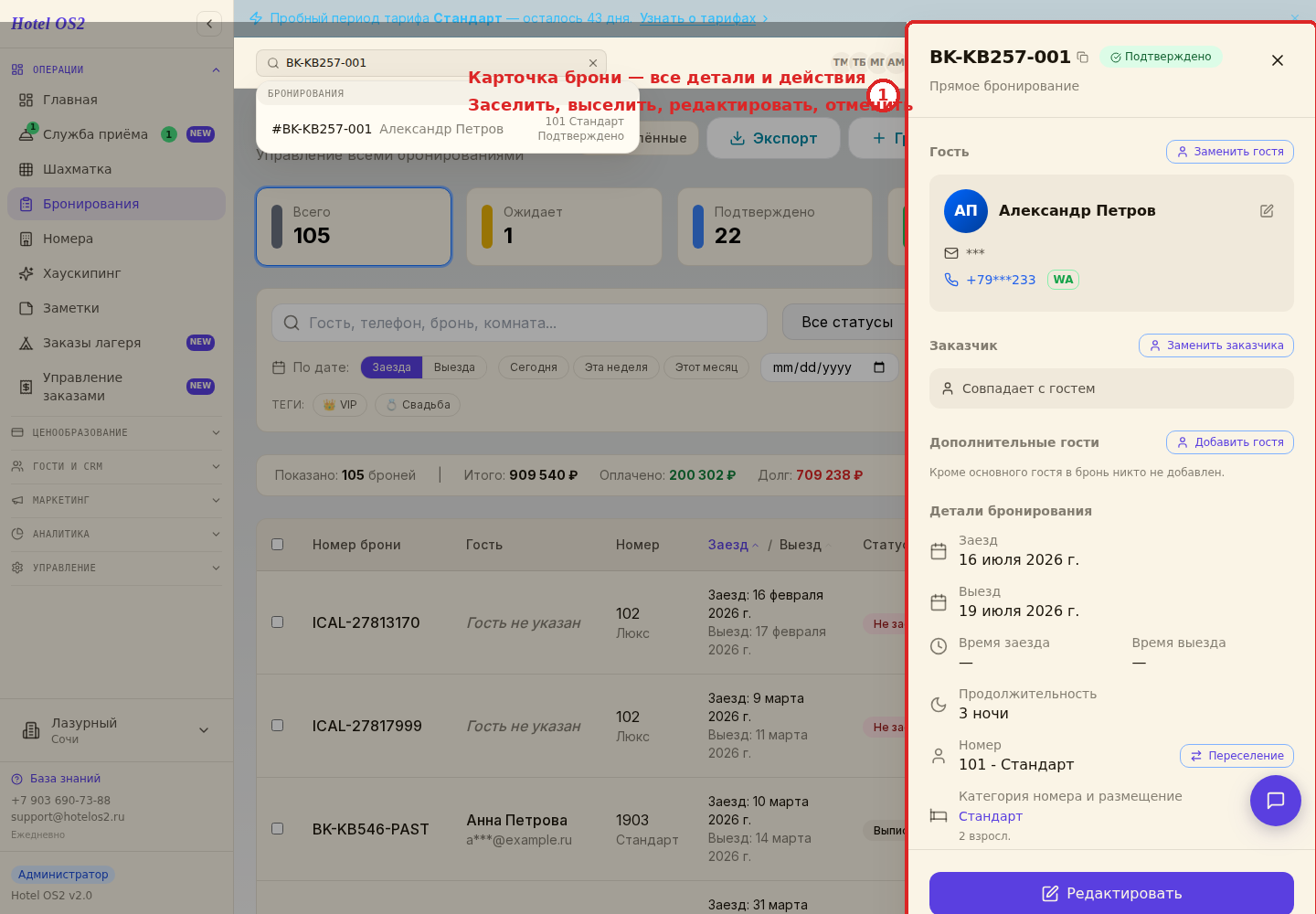Screen dimensions: 1316x914
Task: Switch date filter to Выезда
Action: pos(454,367)
